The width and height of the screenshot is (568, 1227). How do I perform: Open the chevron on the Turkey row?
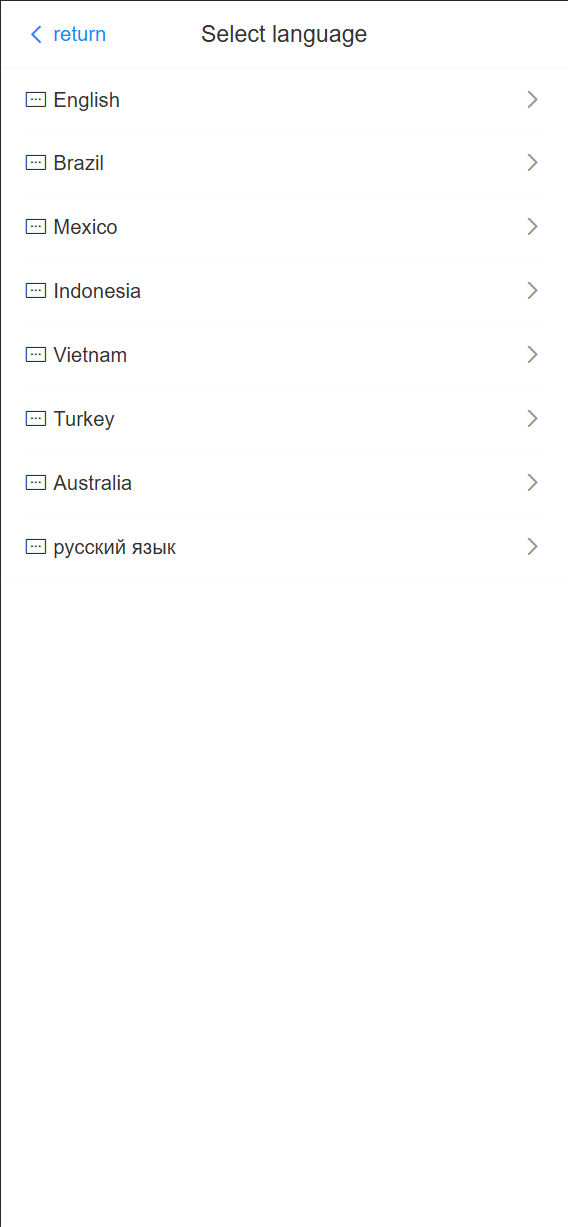(x=532, y=419)
